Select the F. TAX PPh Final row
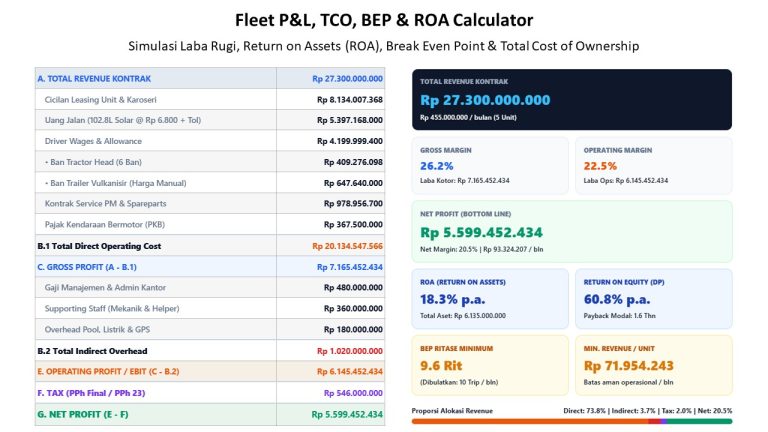 click(x=210, y=393)
